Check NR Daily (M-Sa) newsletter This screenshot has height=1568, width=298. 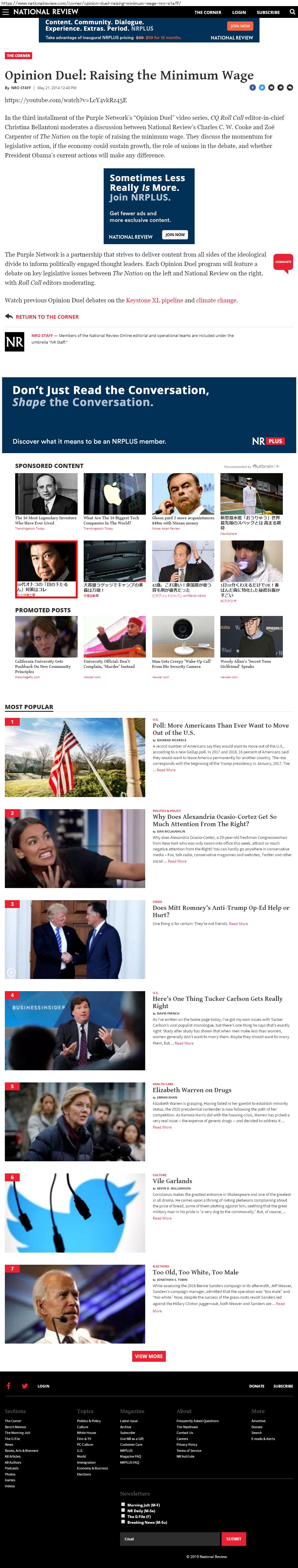pos(123,1510)
